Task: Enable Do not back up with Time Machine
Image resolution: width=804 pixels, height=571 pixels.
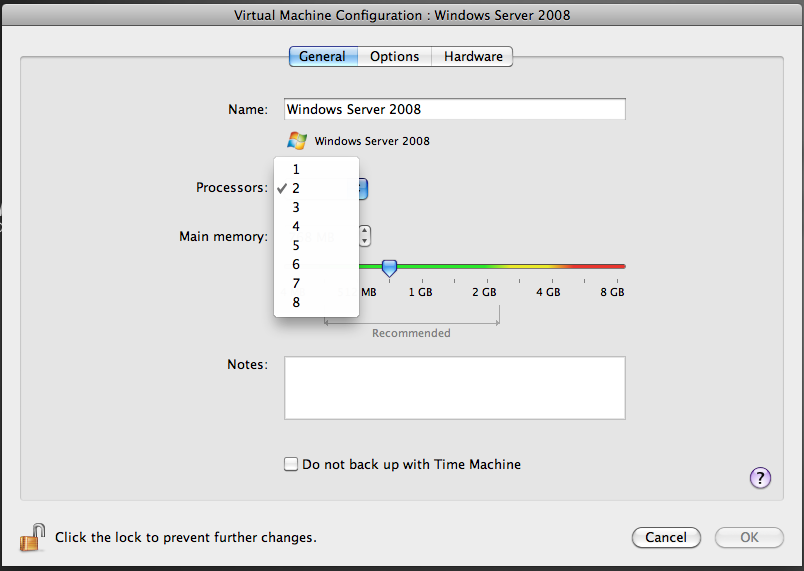Action: coord(291,464)
